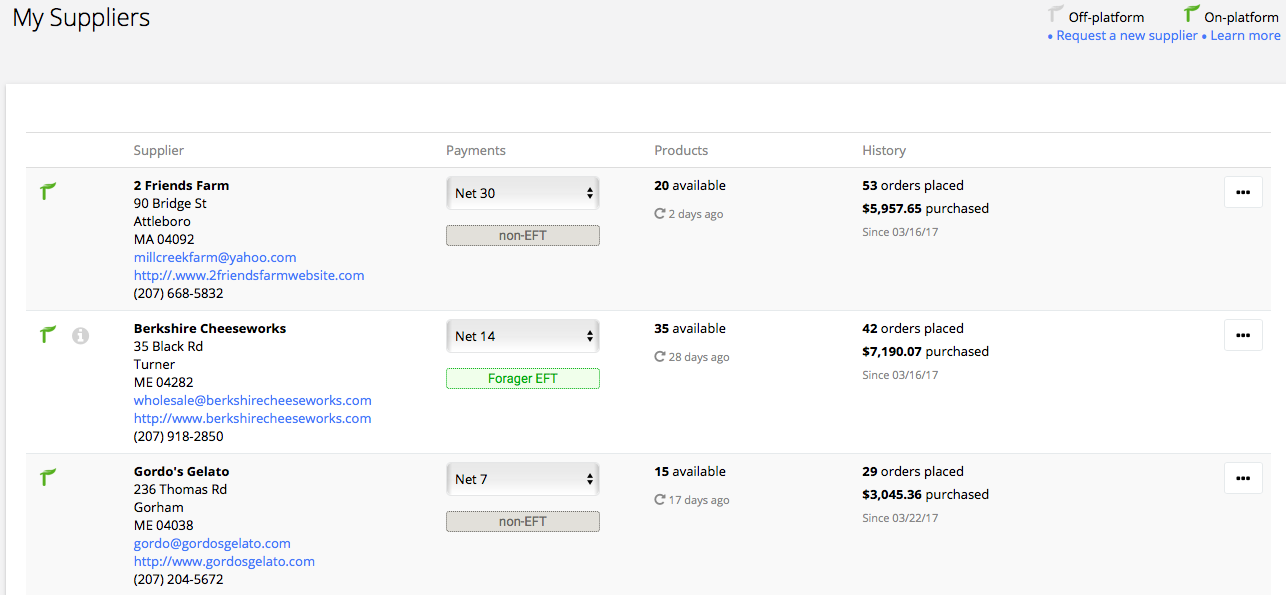
Task: Open the Net 7 payment terms dropdown
Action: (x=522, y=479)
